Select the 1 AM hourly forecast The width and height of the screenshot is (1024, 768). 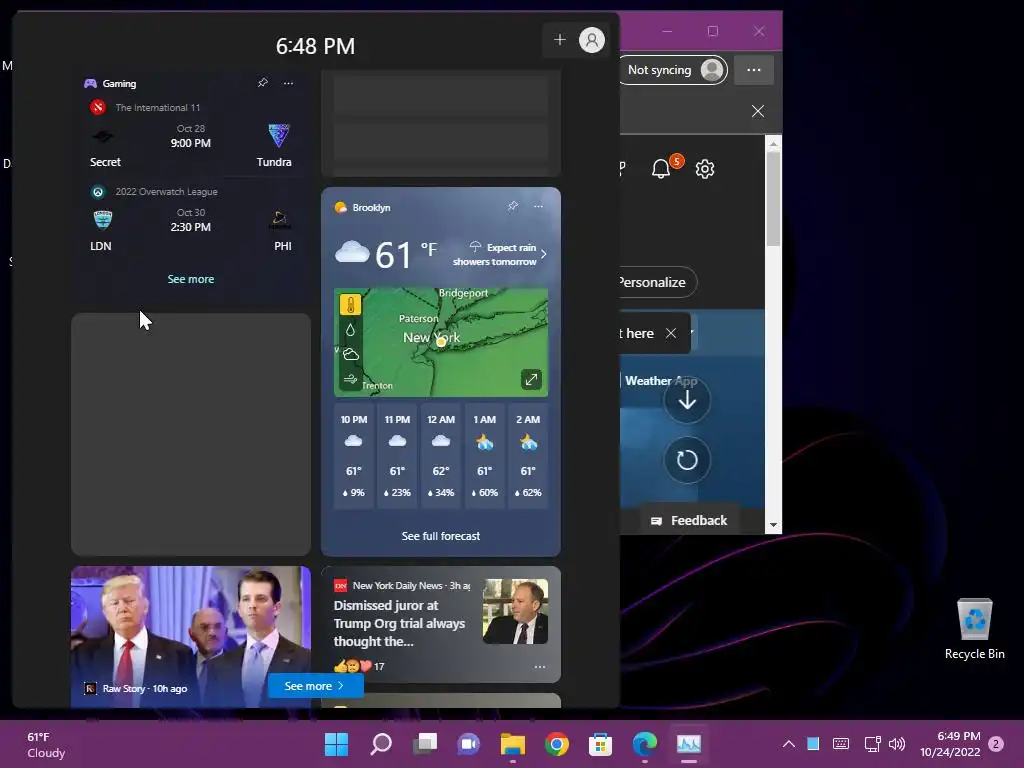point(485,456)
